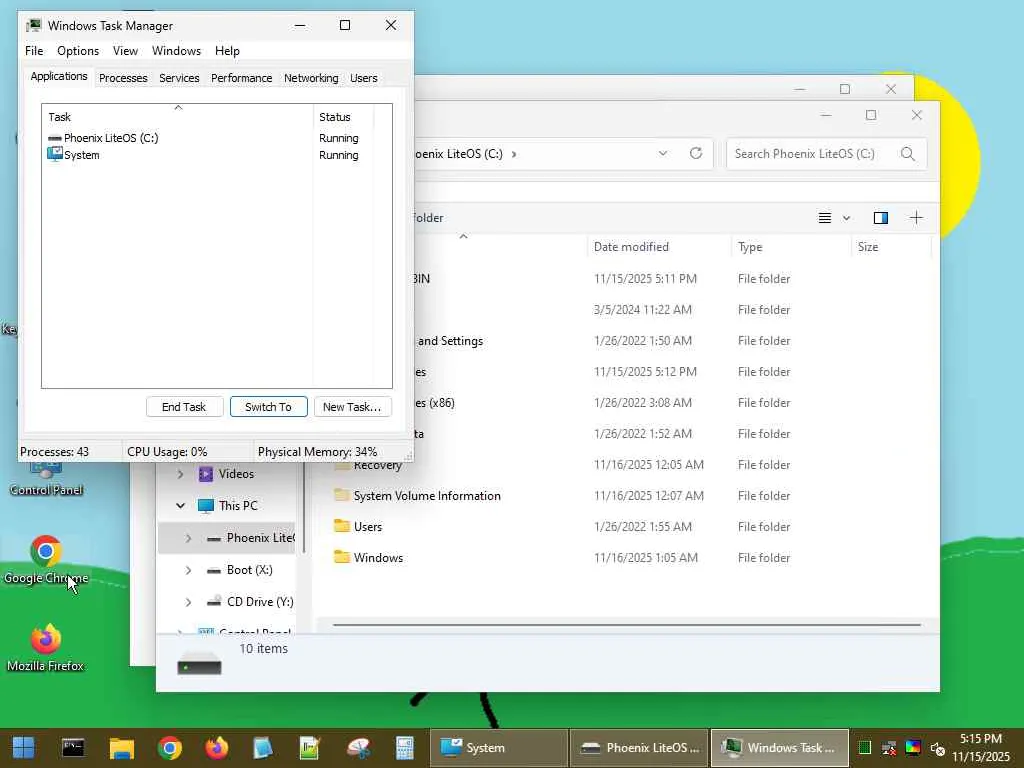The width and height of the screenshot is (1024, 768).
Task: Switch to the Networking tab
Action: 311,78
